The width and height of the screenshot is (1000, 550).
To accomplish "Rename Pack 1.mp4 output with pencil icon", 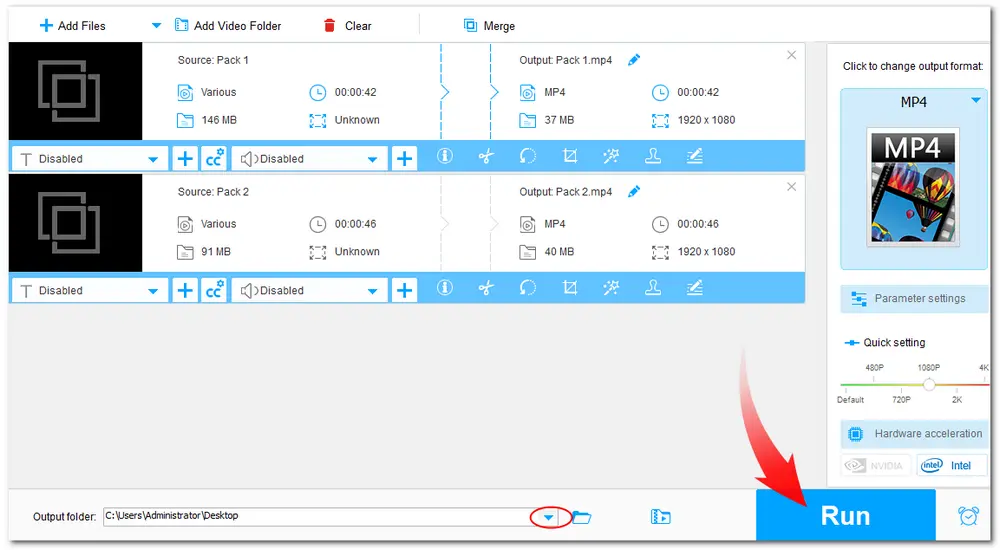I will [633, 60].
